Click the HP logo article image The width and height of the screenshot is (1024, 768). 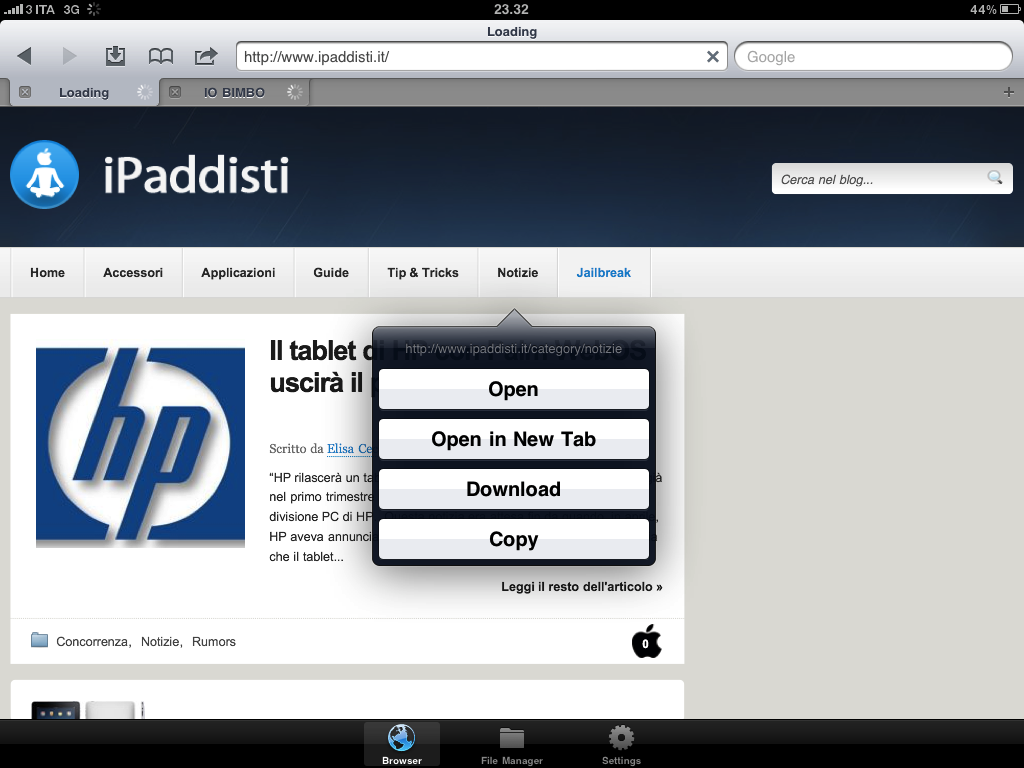140,447
